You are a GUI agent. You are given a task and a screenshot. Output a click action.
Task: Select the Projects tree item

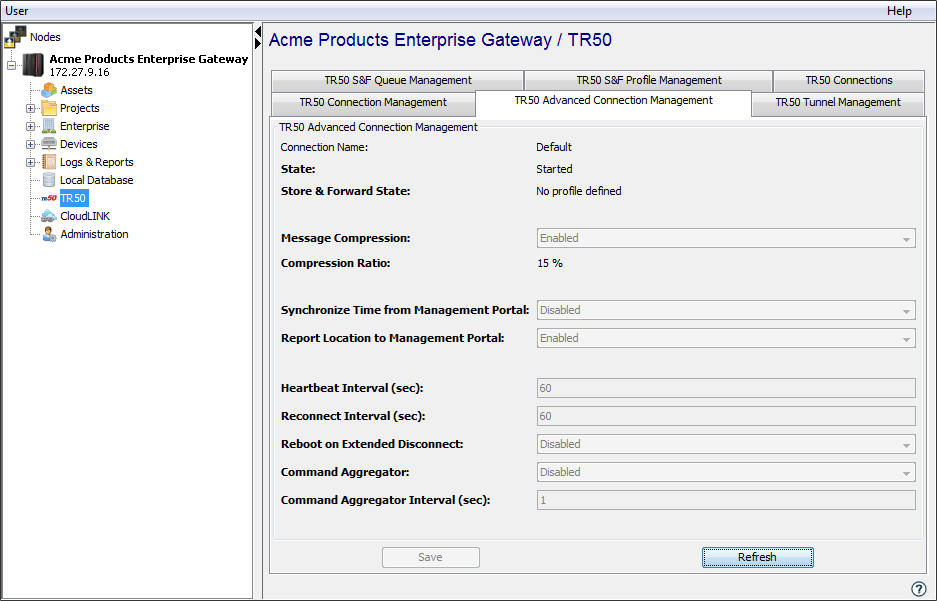79,108
